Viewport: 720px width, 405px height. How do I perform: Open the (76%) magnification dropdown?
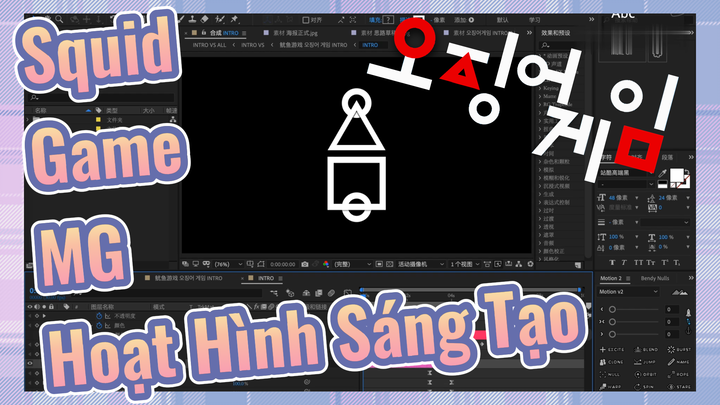pos(229,264)
